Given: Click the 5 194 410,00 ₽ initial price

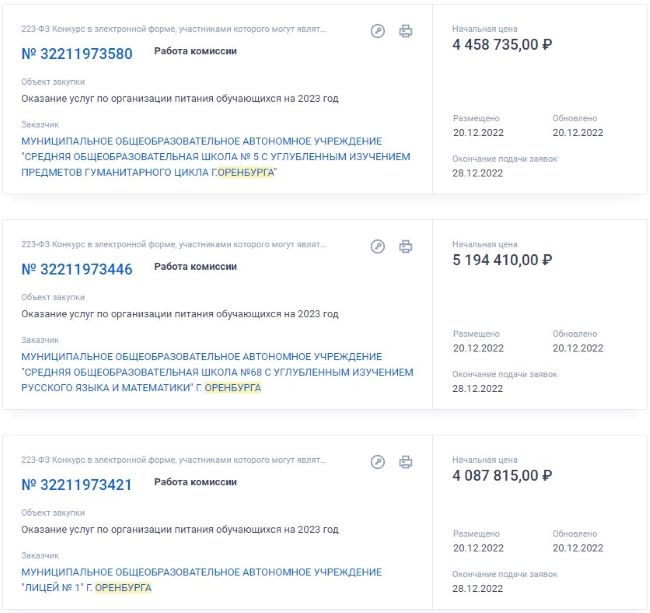Looking at the screenshot, I should point(502,260).
